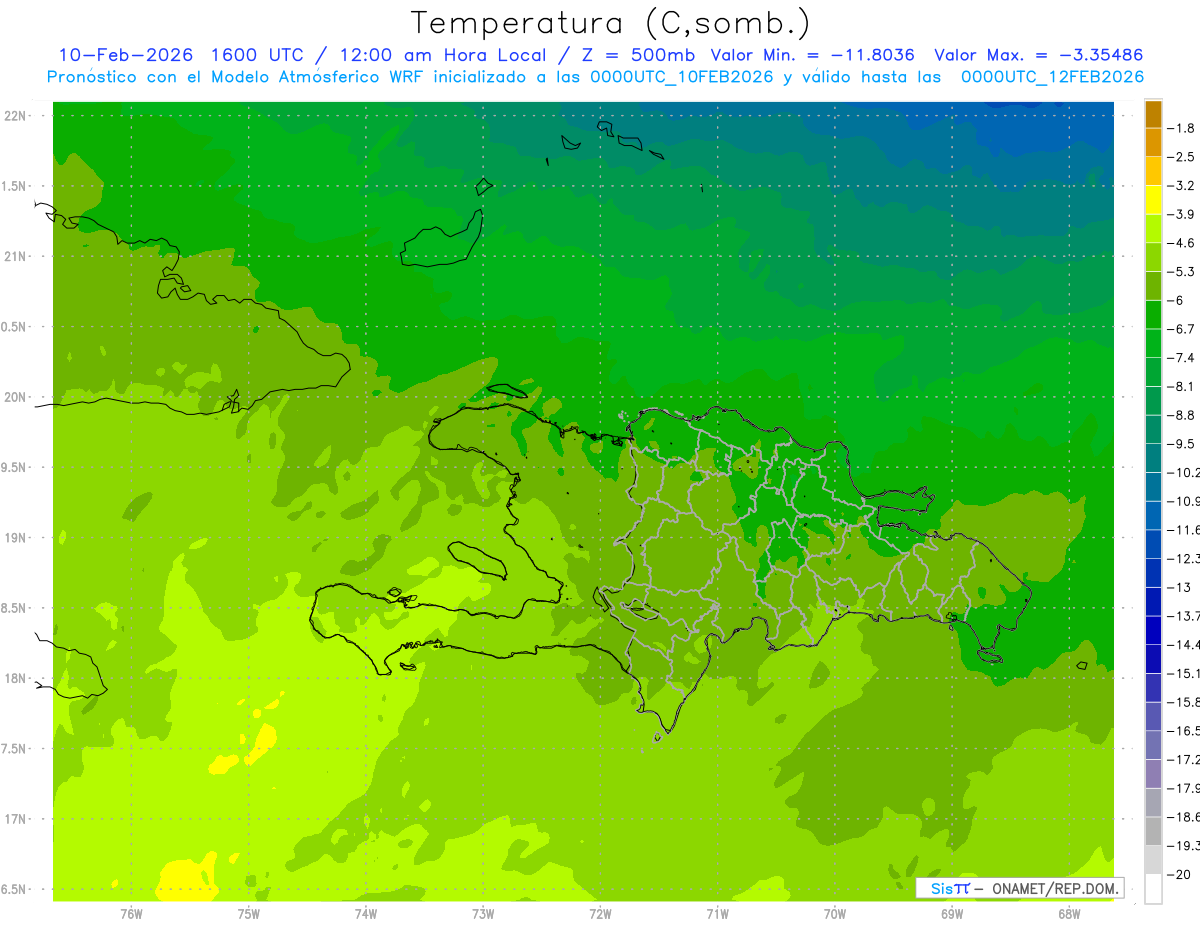Pick the dark blue swatch between -13.7 and -14.4
The height and width of the screenshot is (927, 1200).
1153,631
